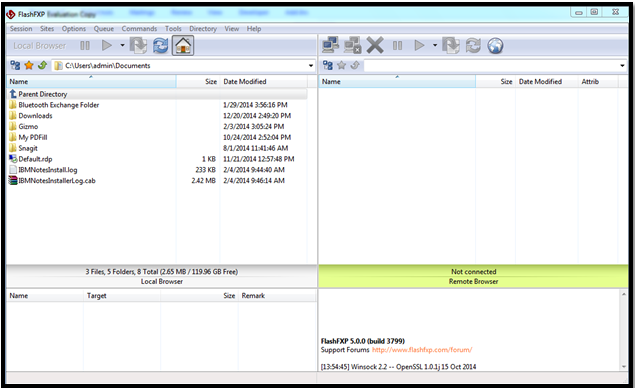
Task: Start remote transfer play button
Action: click(x=420, y=45)
